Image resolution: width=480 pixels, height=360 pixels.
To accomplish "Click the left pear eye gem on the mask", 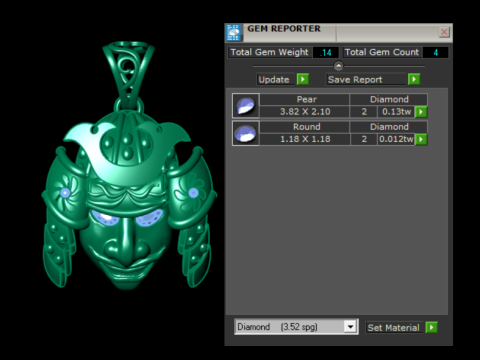I will [x=105, y=218].
